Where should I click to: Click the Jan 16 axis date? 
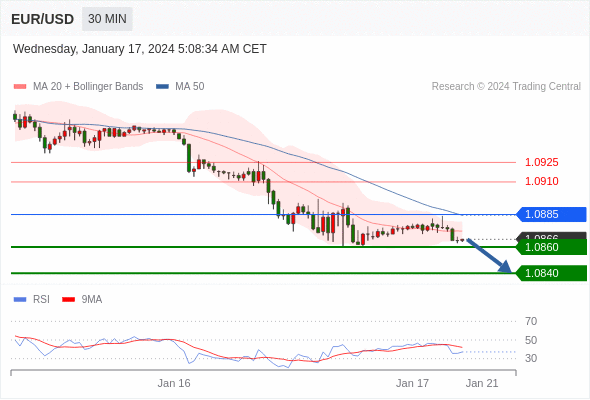[174, 383]
